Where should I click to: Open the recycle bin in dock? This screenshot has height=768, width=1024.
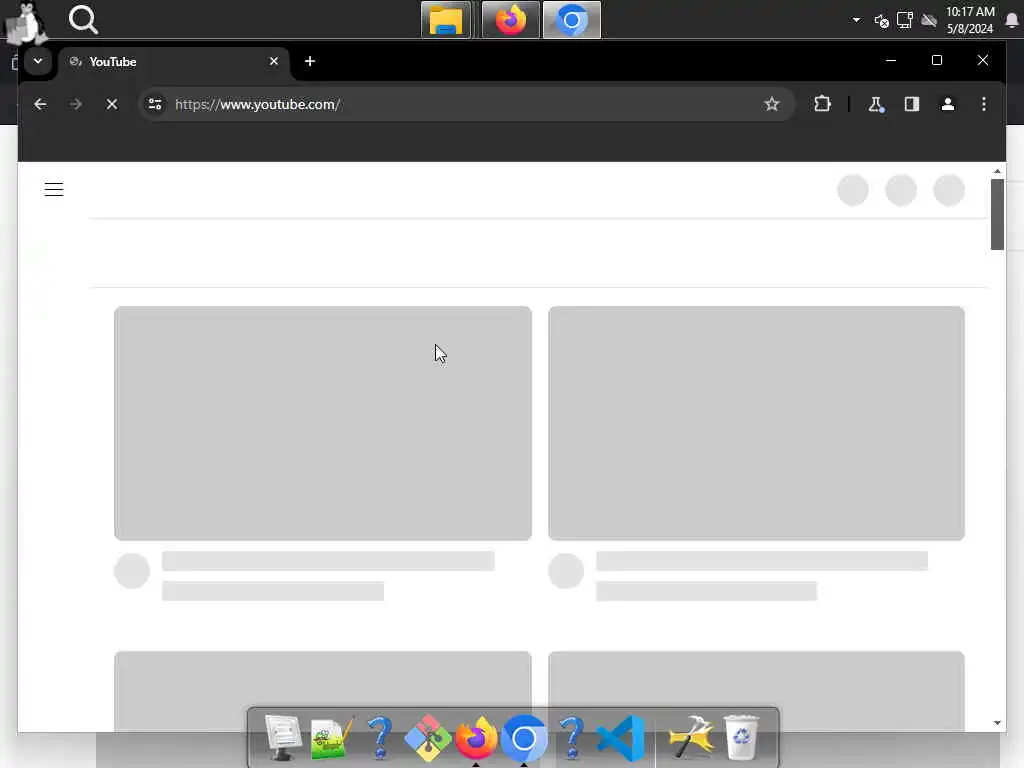click(741, 738)
